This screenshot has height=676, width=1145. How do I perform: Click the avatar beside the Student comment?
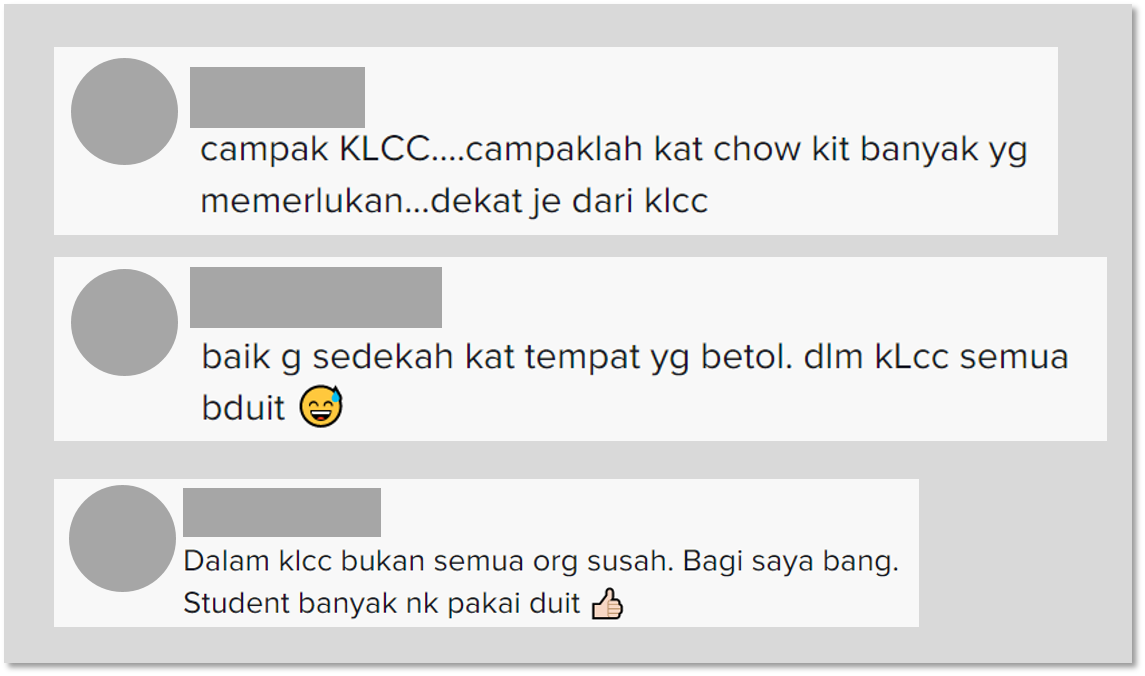pyautogui.click(x=123, y=539)
